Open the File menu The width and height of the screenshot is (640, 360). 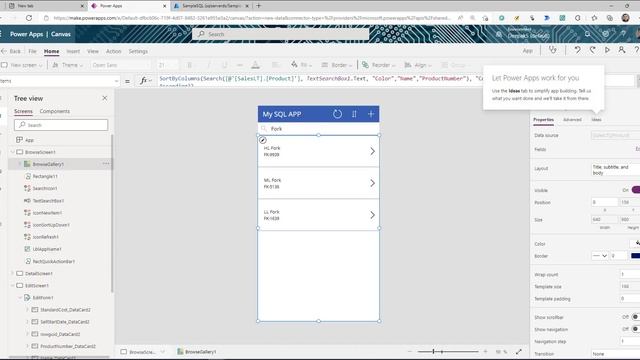(32, 51)
